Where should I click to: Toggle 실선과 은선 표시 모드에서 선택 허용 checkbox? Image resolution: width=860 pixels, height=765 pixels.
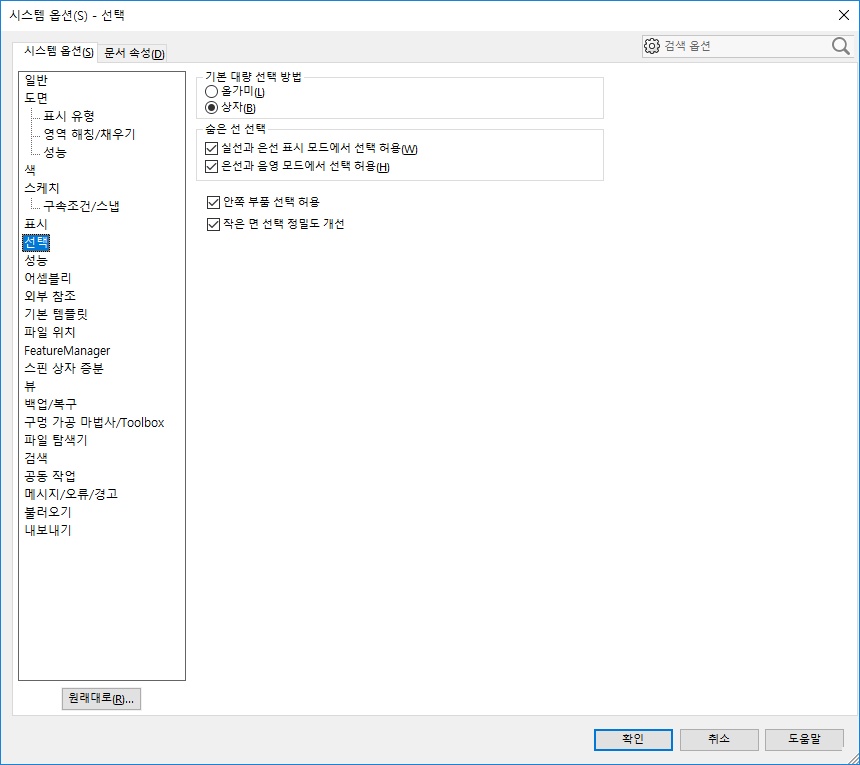point(211,149)
